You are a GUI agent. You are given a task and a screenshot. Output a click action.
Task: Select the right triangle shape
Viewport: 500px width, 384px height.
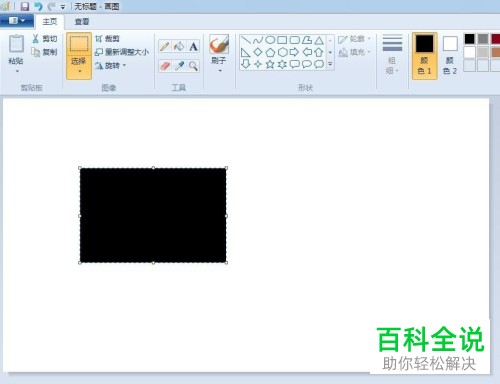point(246,52)
